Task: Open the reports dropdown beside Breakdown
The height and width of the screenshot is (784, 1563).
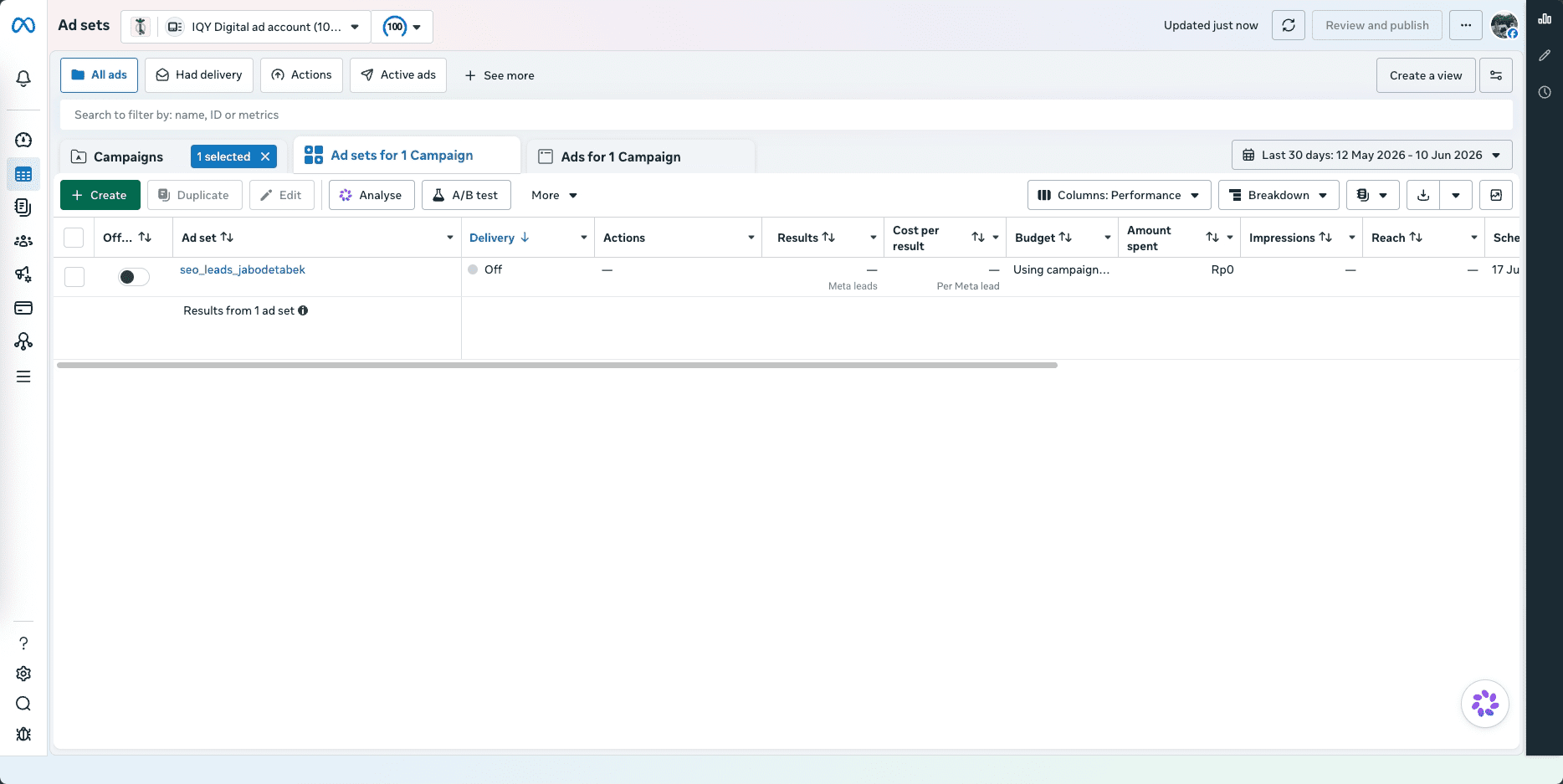Action: (1372, 195)
